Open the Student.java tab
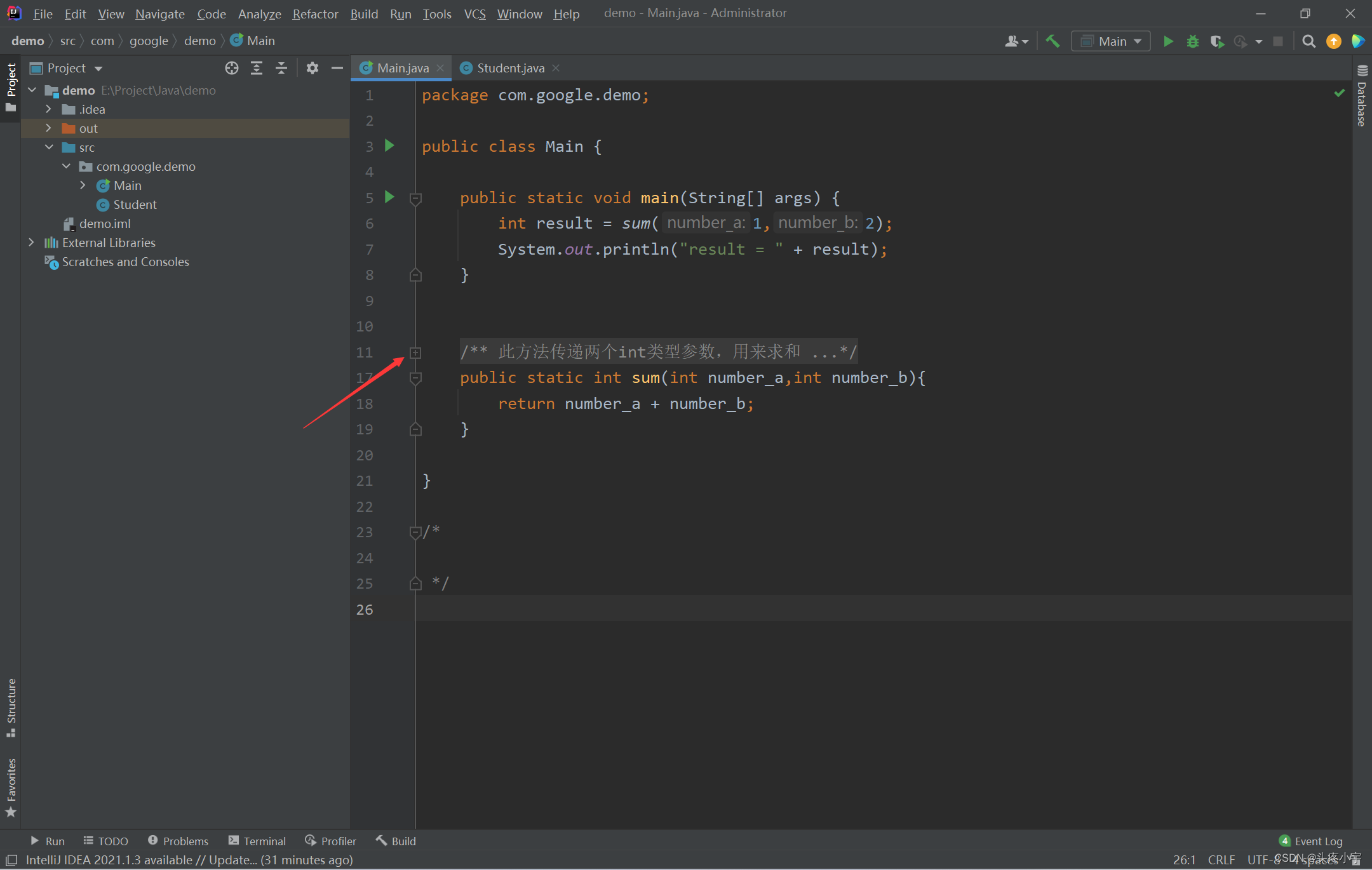The image size is (1372, 870). 509,67
